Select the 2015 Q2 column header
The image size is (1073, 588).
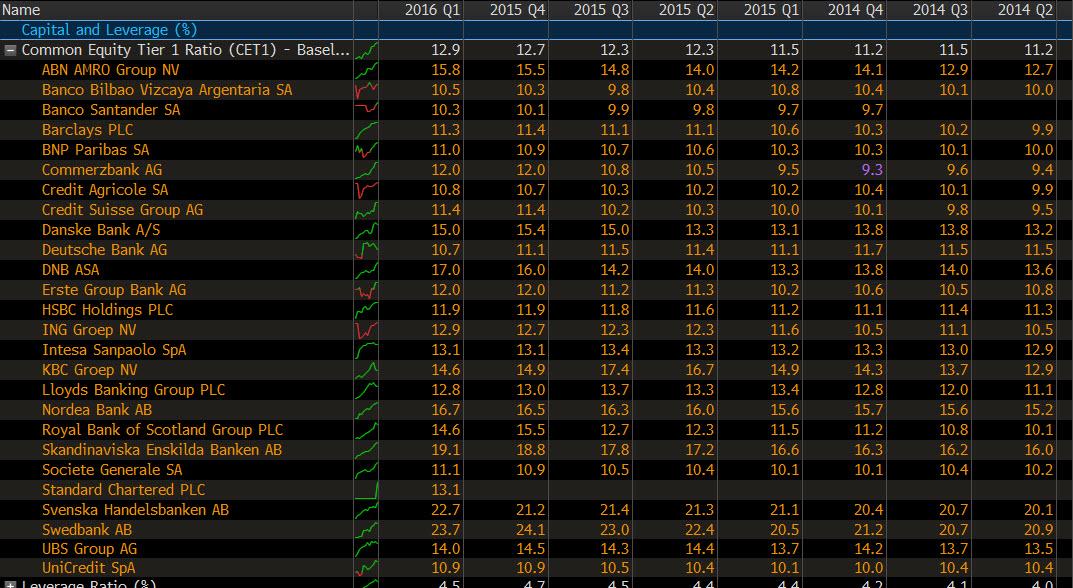pos(675,10)
